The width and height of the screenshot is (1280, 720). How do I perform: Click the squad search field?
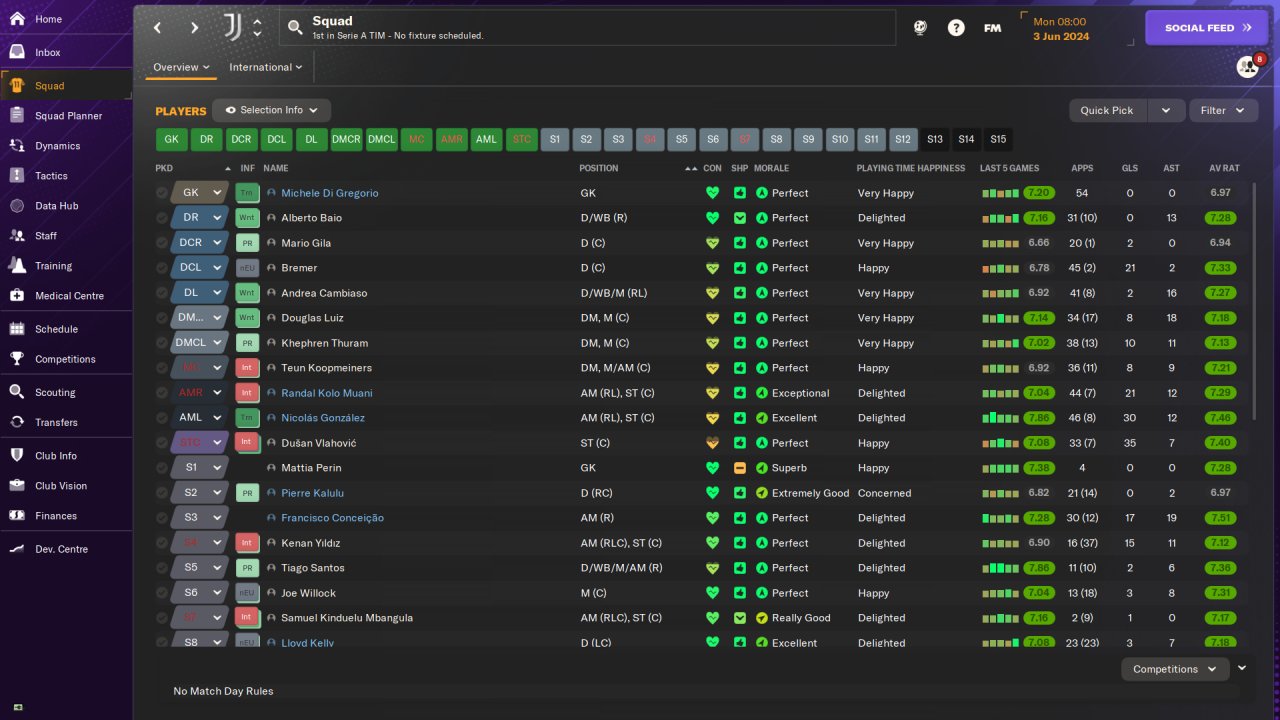587,28
